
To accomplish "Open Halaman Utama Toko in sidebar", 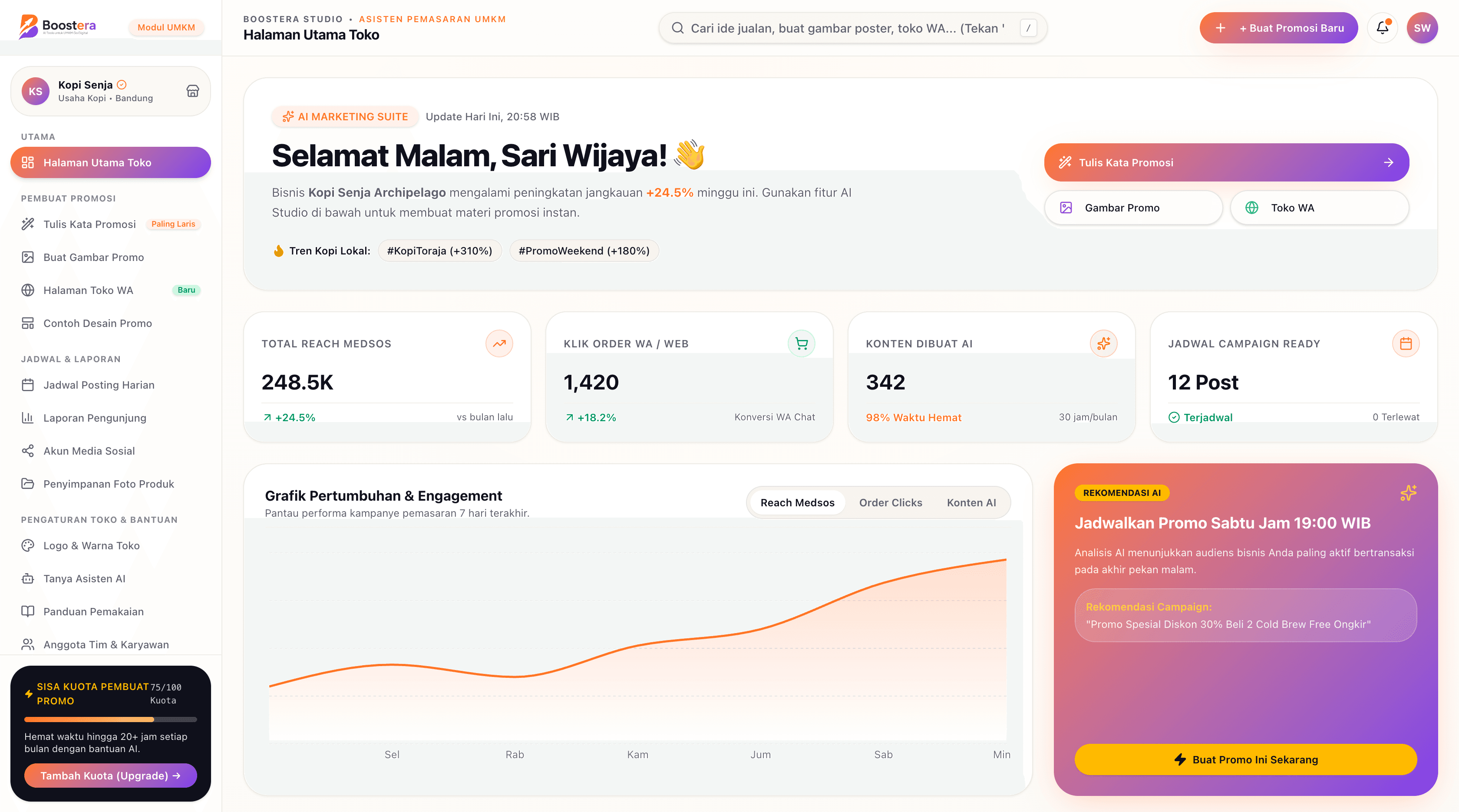I will pyautogui.click(x=110, y=162).
